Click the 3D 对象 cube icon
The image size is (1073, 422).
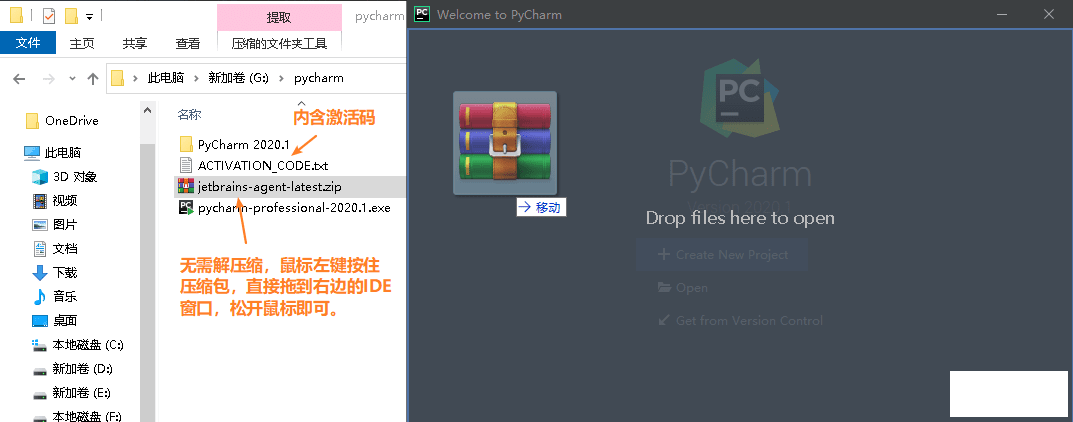coord(40,176)
